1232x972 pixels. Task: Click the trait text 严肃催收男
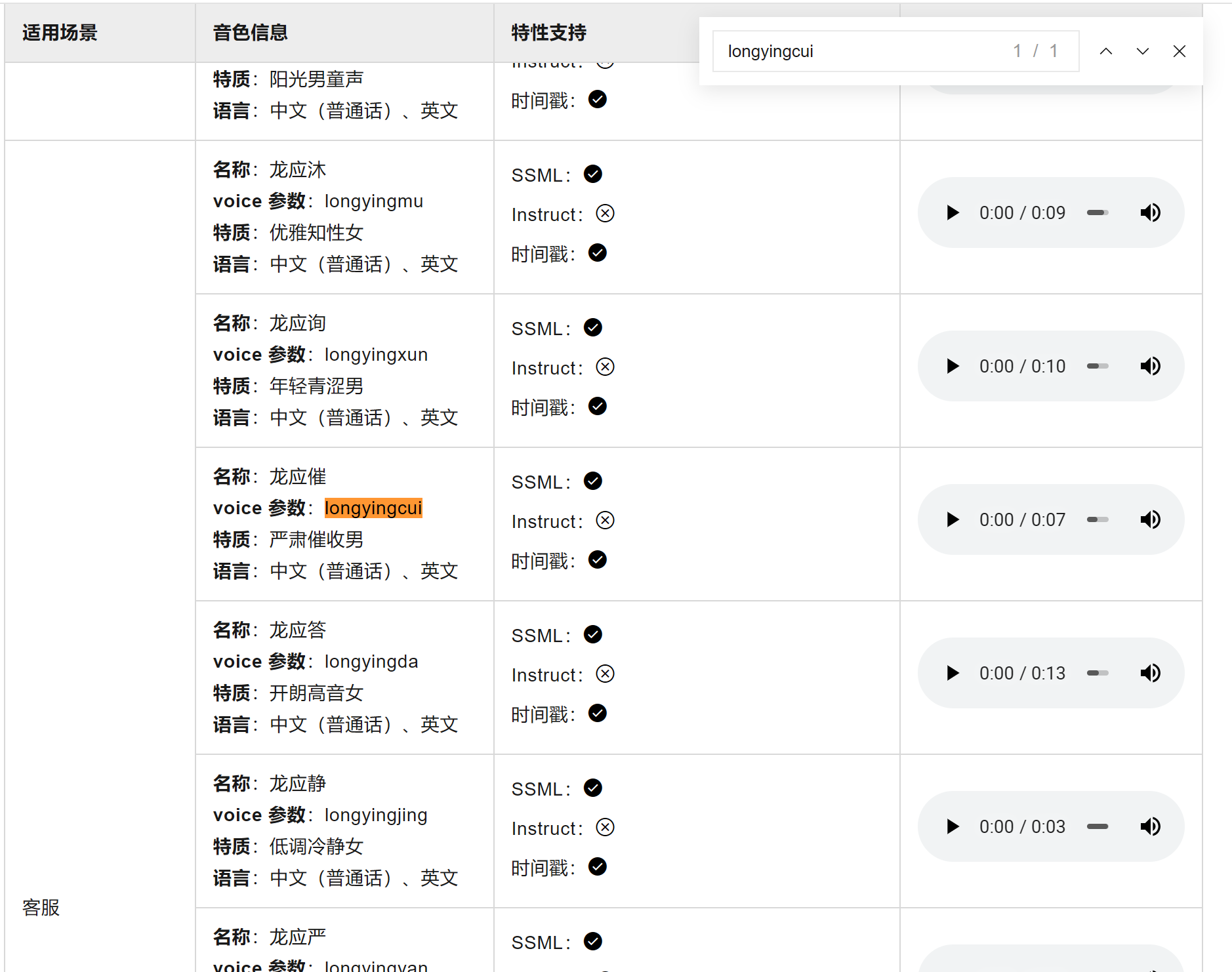pyautogui.click(x=317, y=539)
